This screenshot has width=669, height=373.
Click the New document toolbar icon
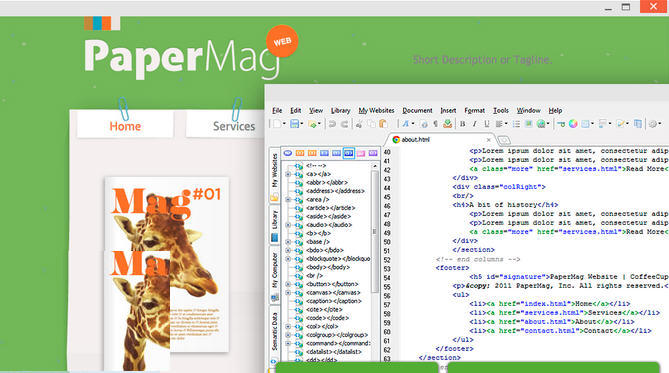pos(277,124)
